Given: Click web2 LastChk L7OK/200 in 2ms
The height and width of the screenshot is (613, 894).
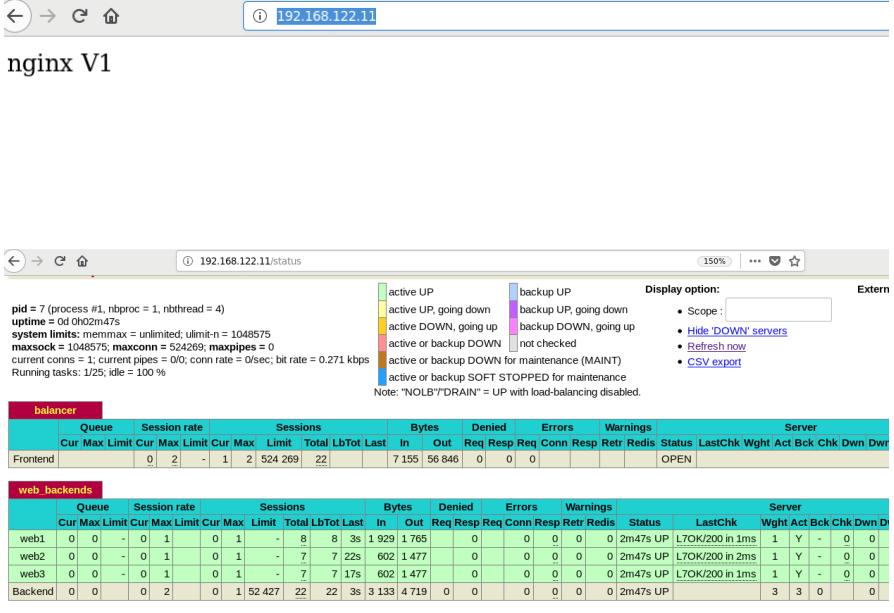Looking at the screenshot, I should click(x=716, y=556).
